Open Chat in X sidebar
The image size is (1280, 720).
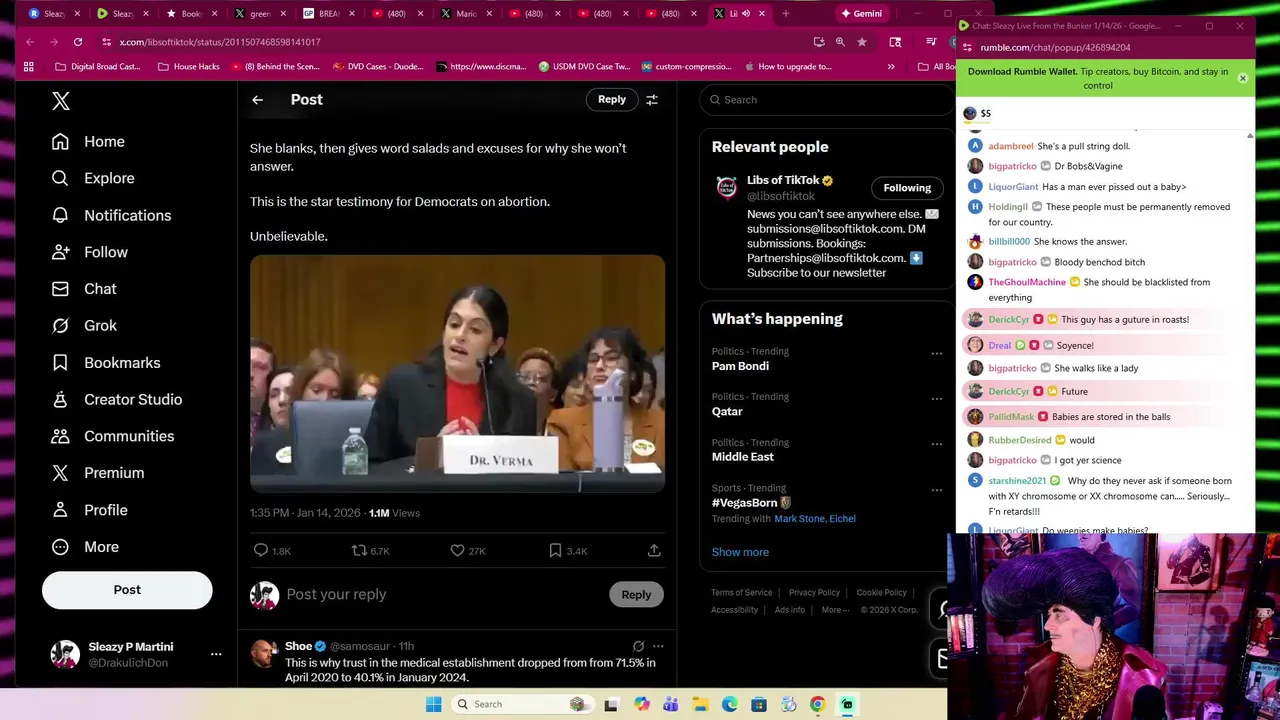84,289
